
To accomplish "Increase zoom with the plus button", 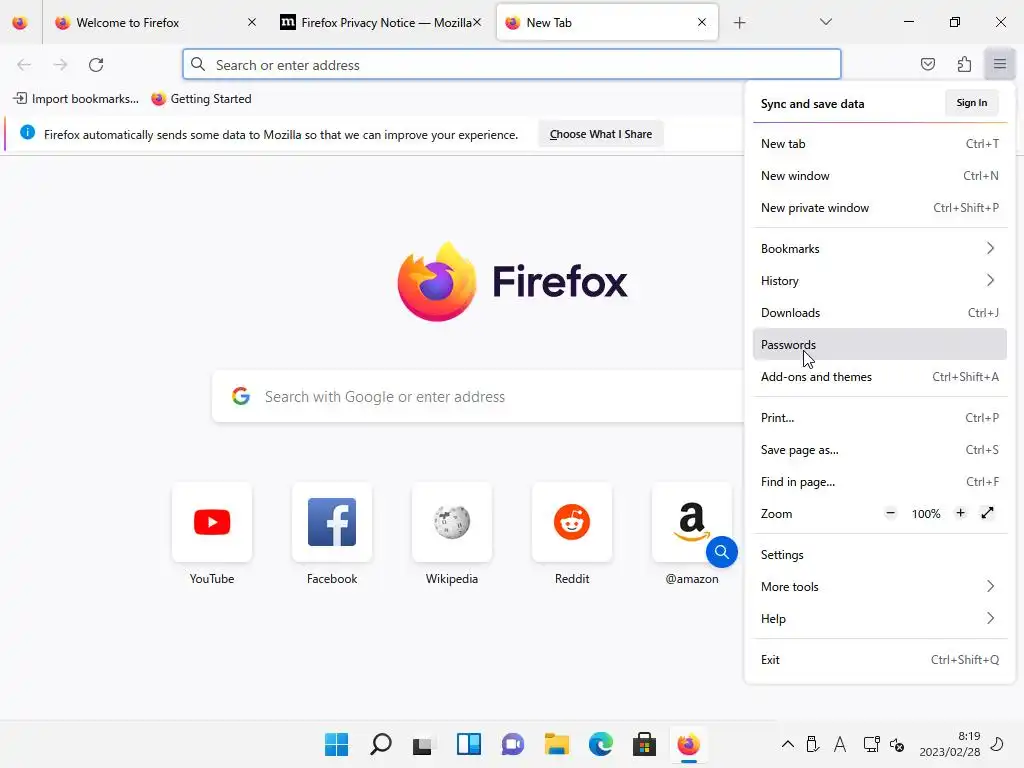I will [x=960, y=513].
